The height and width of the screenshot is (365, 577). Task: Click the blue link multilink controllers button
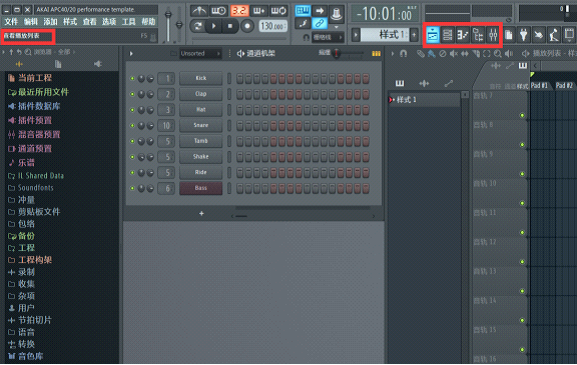pos(319,24)
